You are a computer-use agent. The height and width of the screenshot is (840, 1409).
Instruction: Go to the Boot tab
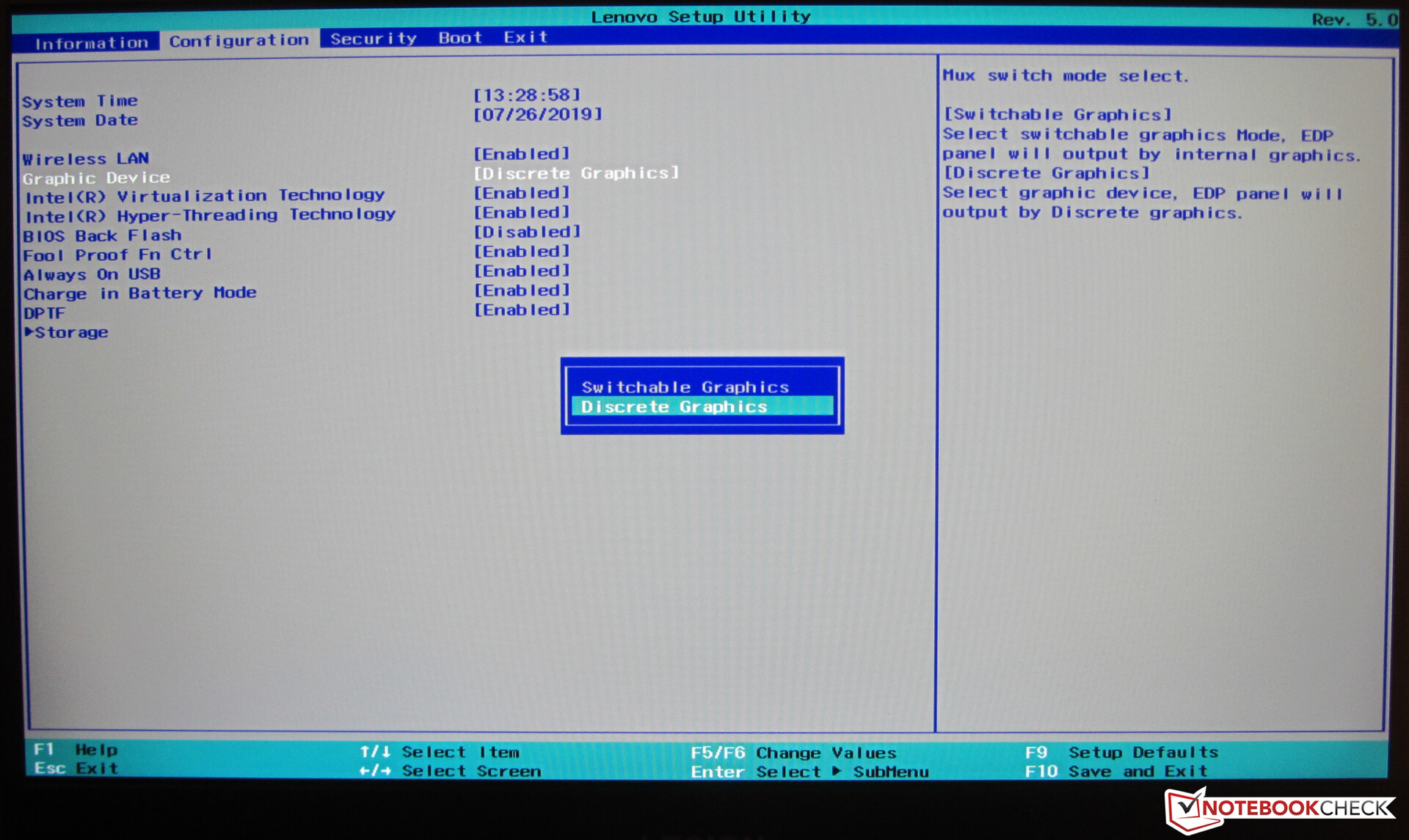460,37
